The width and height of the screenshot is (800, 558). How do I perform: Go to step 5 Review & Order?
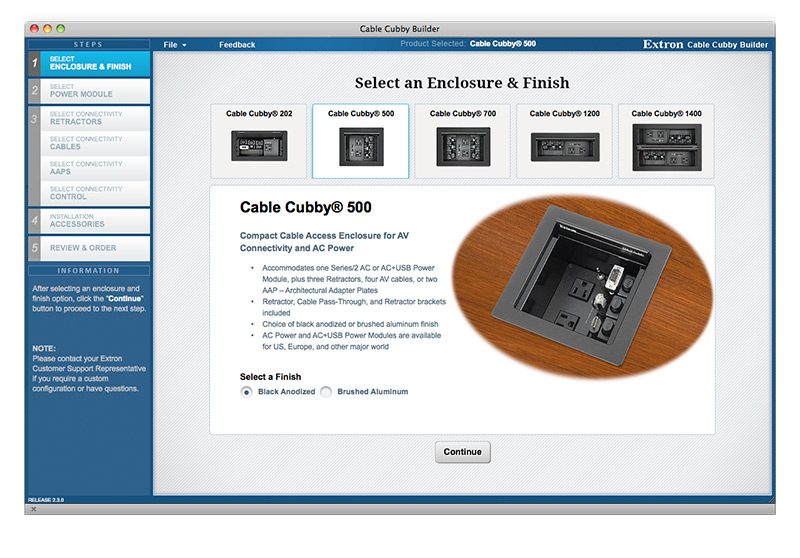89,248
